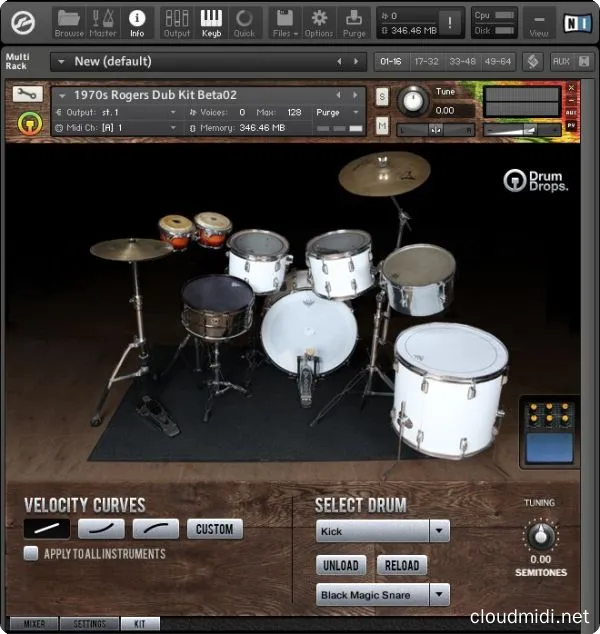Click the Quick-load icon
The width and height of the screenshot is (600, 634).
[244, 21]
